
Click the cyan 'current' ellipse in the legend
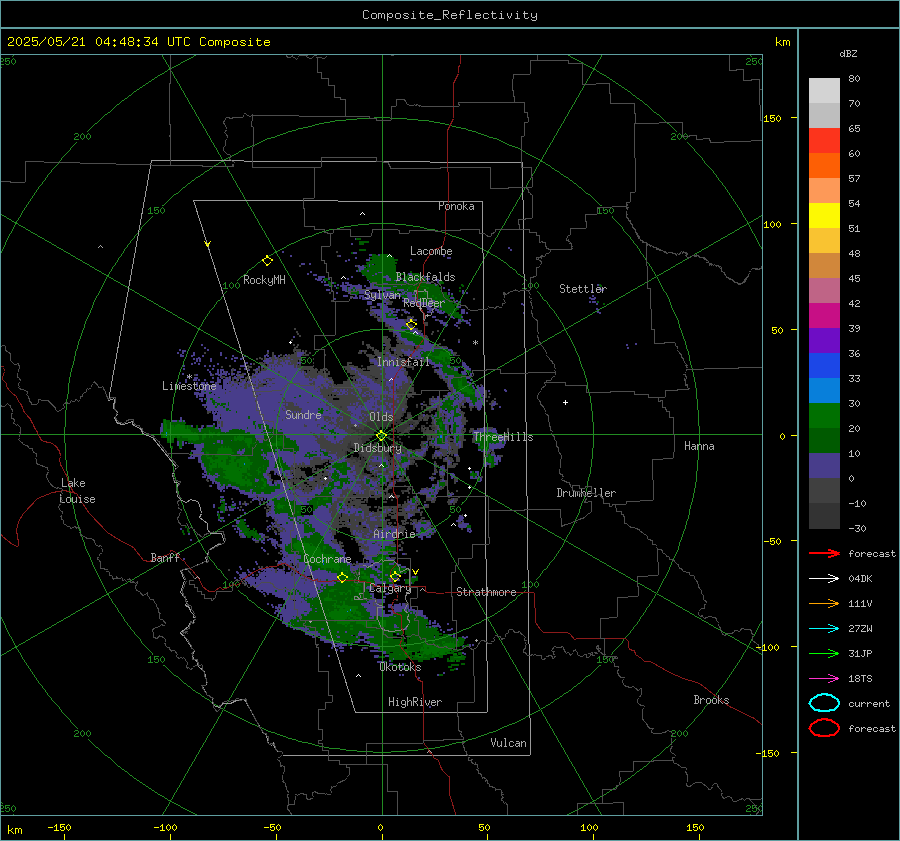click(x=824, y=703)
